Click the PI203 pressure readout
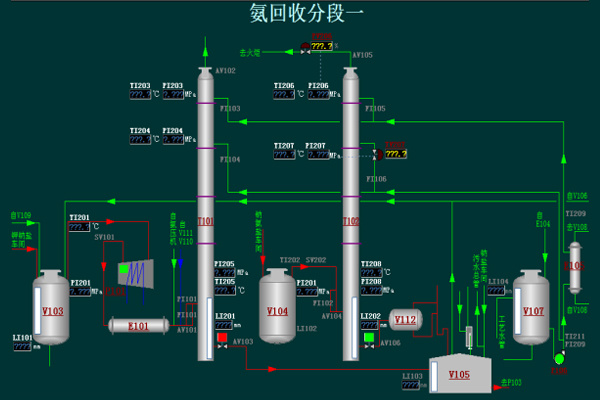This screenshot has width=600, height=400. point(173,95)
